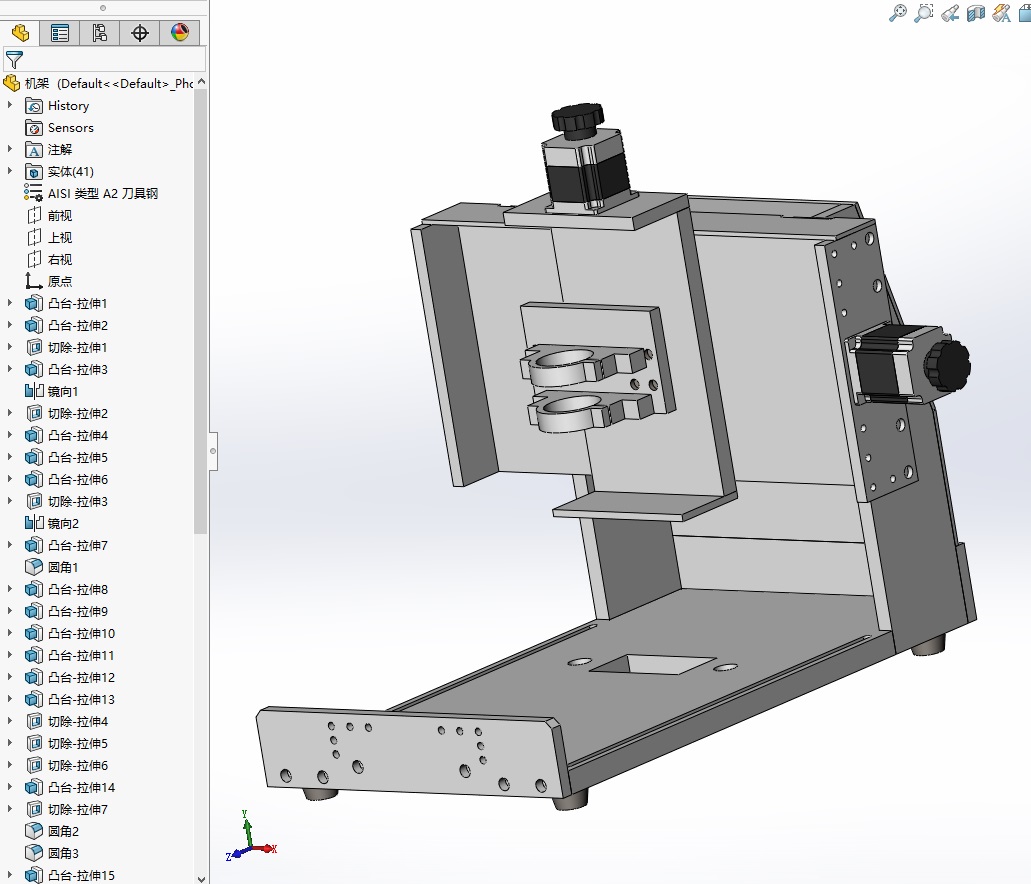Click the Dynamic Annotation Views icon
The width and height of the screenshot is (1031, 884).
[x=1002, y=12]
